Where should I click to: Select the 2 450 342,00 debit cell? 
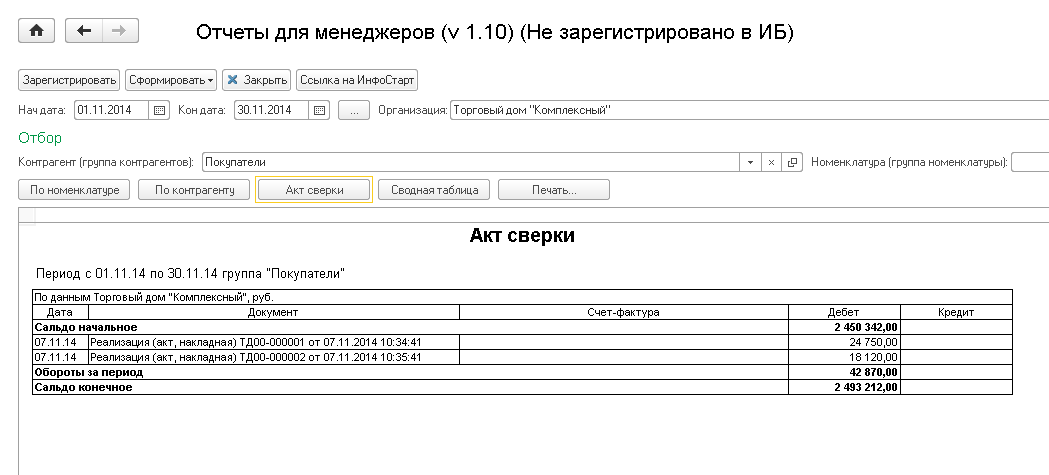tap(844, 327)
